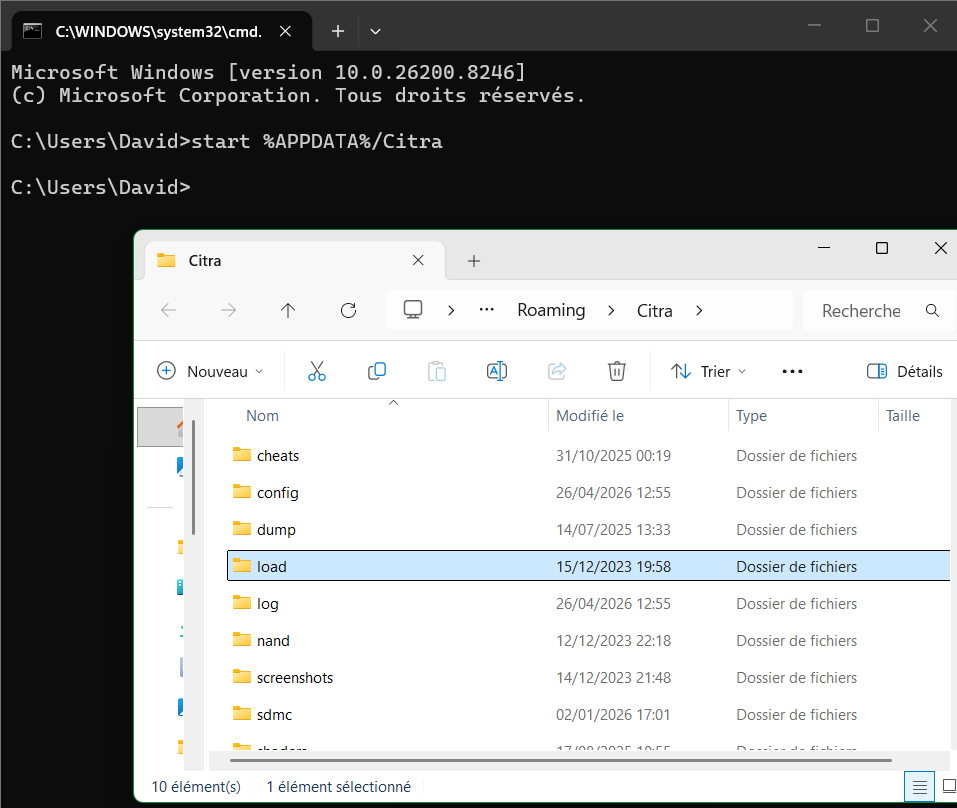Click the Paste clipboard icon
957x808 pixels.
click(436, 371)
